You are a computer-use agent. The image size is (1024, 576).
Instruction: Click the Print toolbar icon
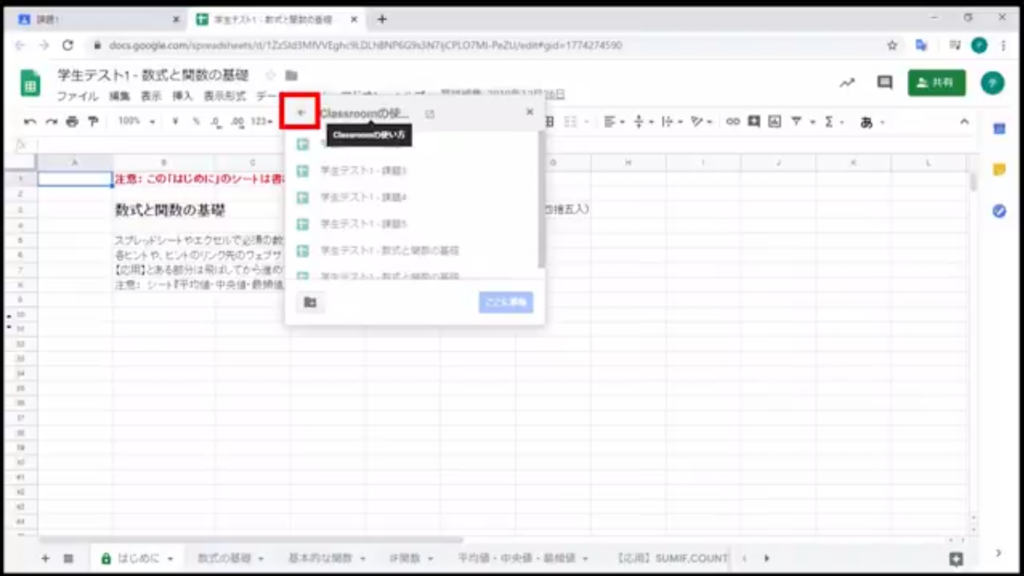point(72,121)
